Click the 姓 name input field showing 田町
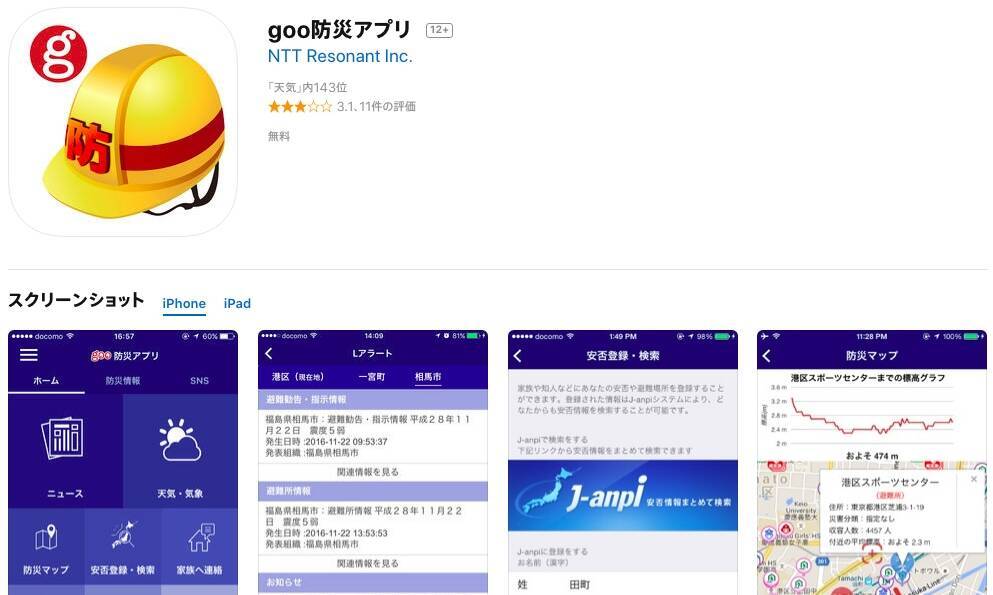This screenshot has height=595, width=993. click(623, 584)
